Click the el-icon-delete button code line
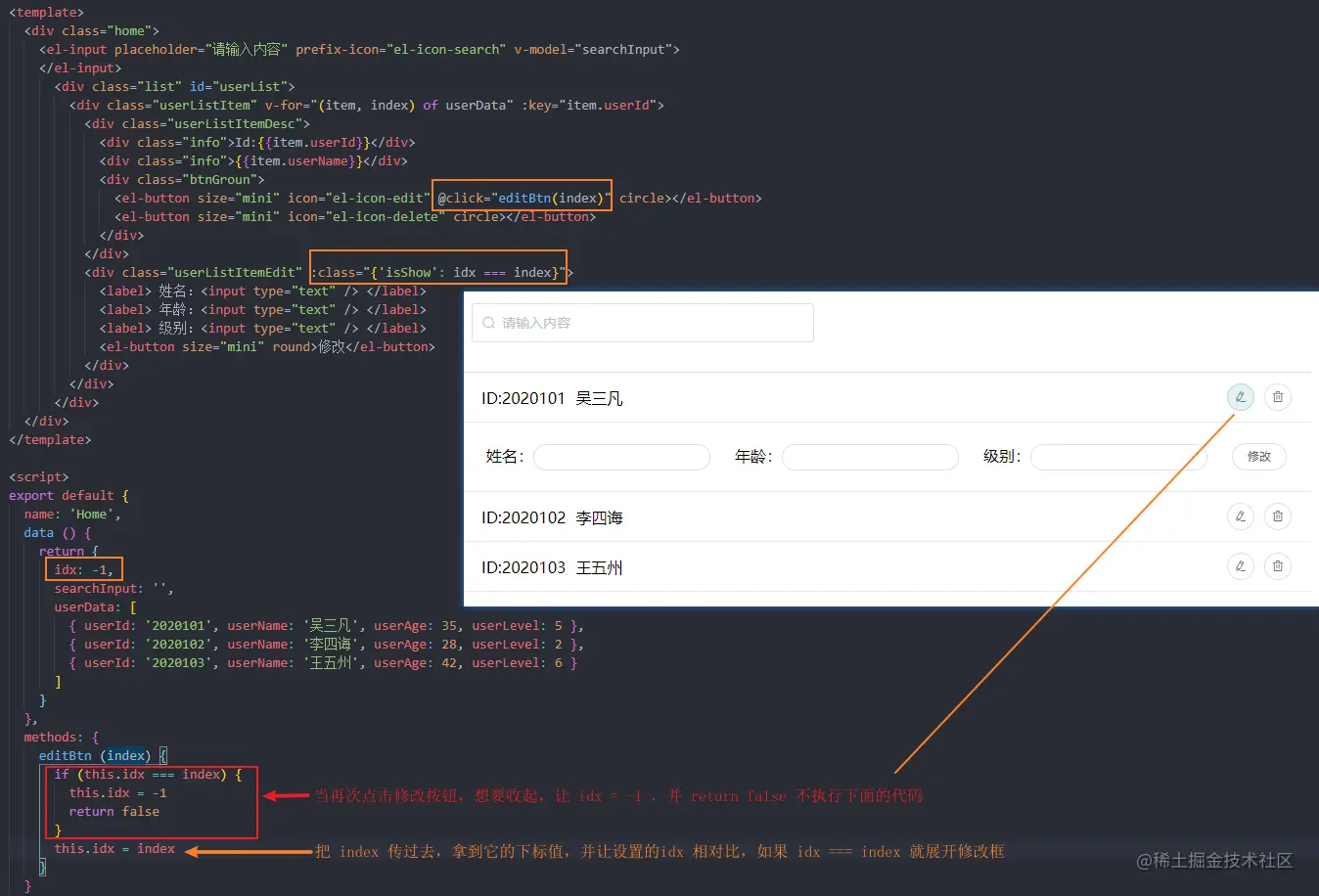The width and height of the screenshot is (1319, 896). (x=355, y=216)
